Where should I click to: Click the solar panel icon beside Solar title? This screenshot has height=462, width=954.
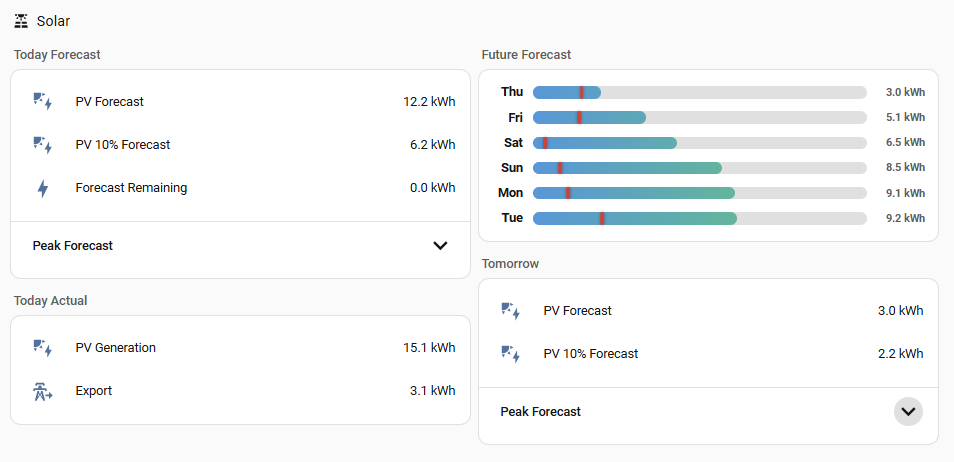pyautogui.click(x=21, y=21)
